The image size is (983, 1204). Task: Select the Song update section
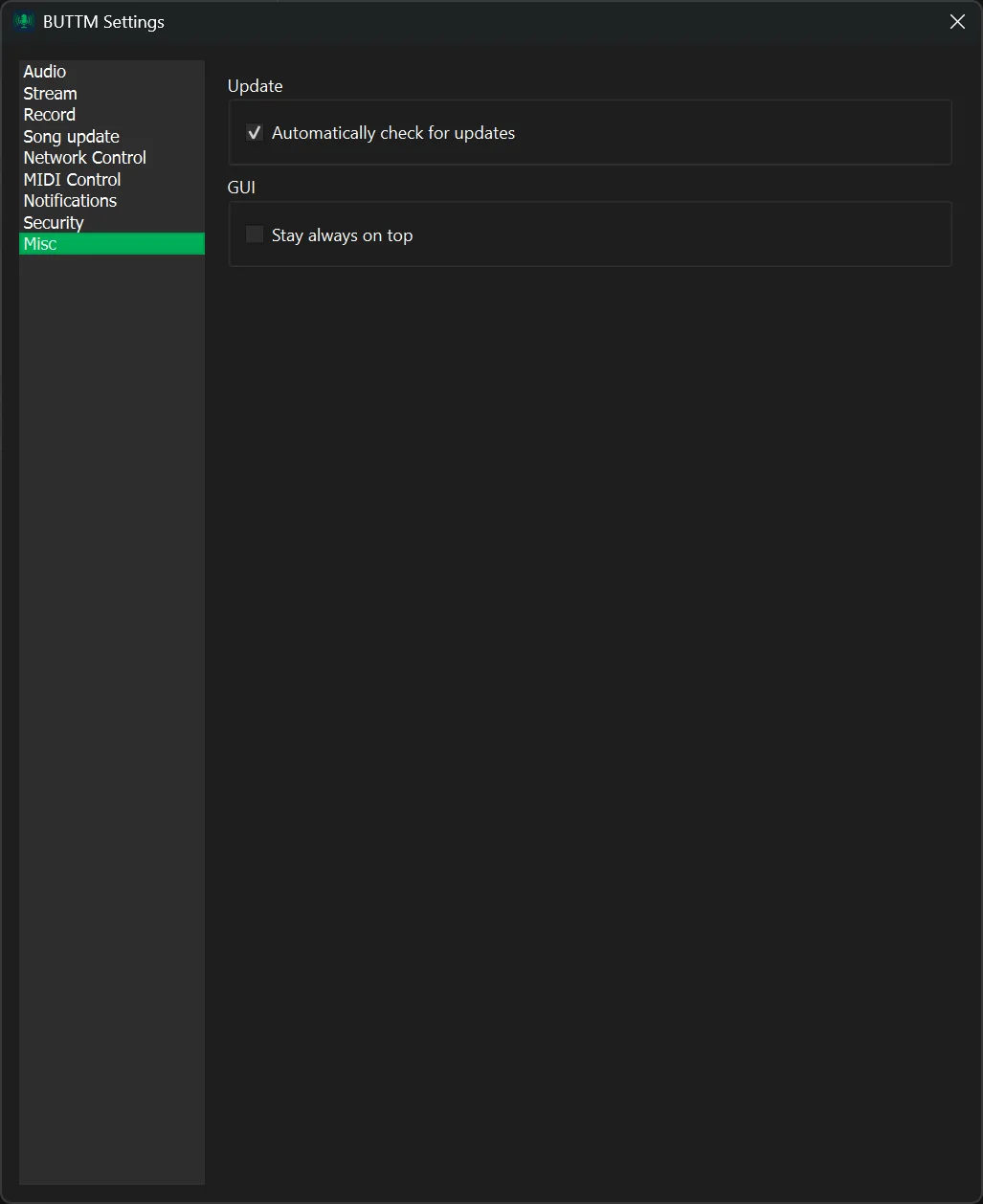coord(71,136)
